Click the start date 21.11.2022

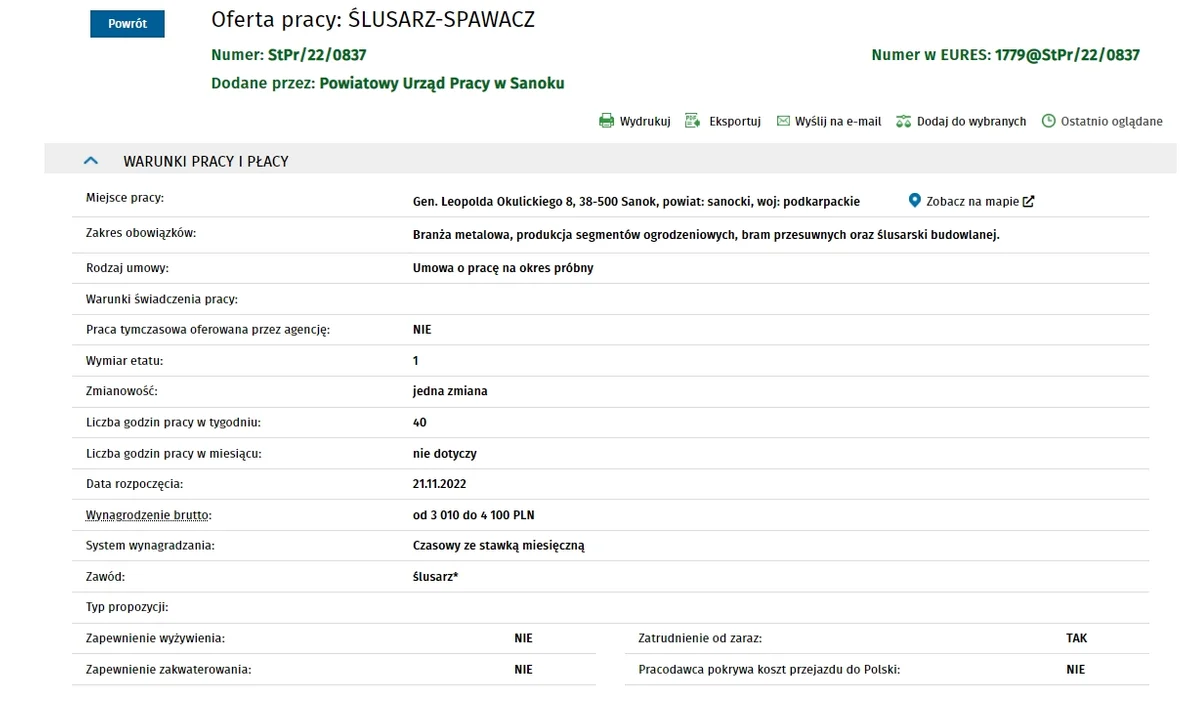pyautogui.click(x=440, y=484)
